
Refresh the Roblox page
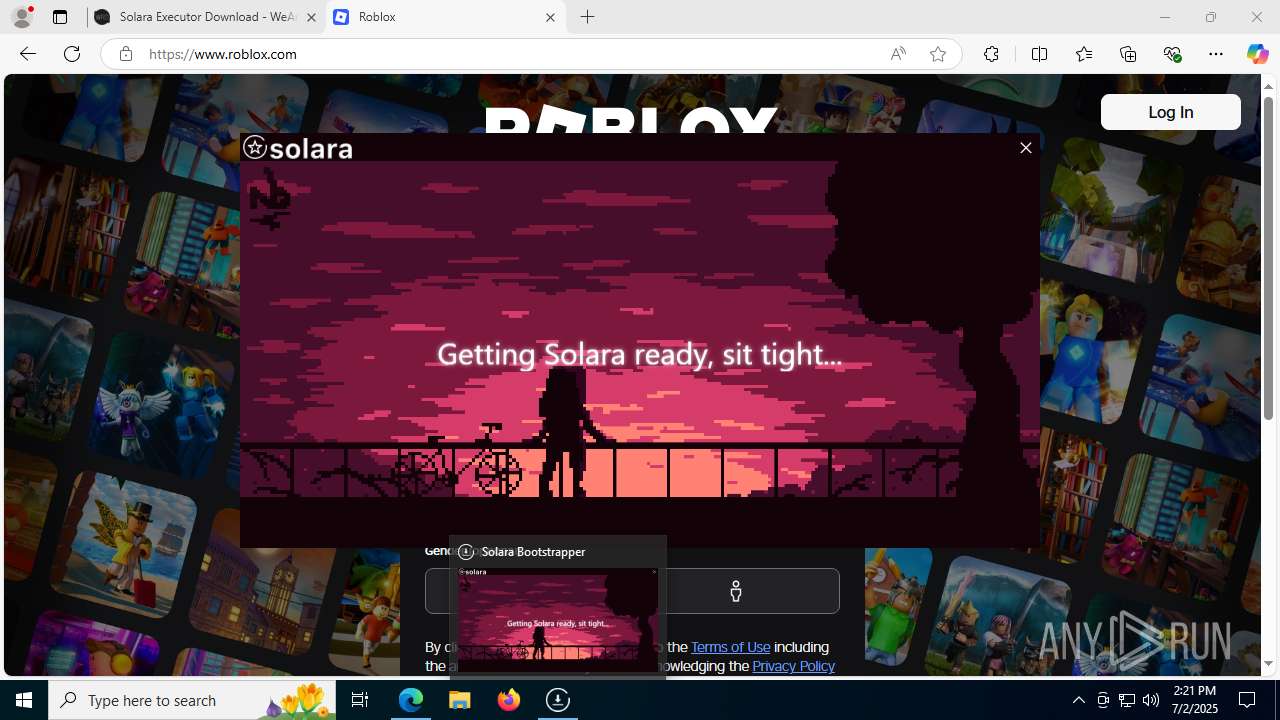[x=72, y=54]
